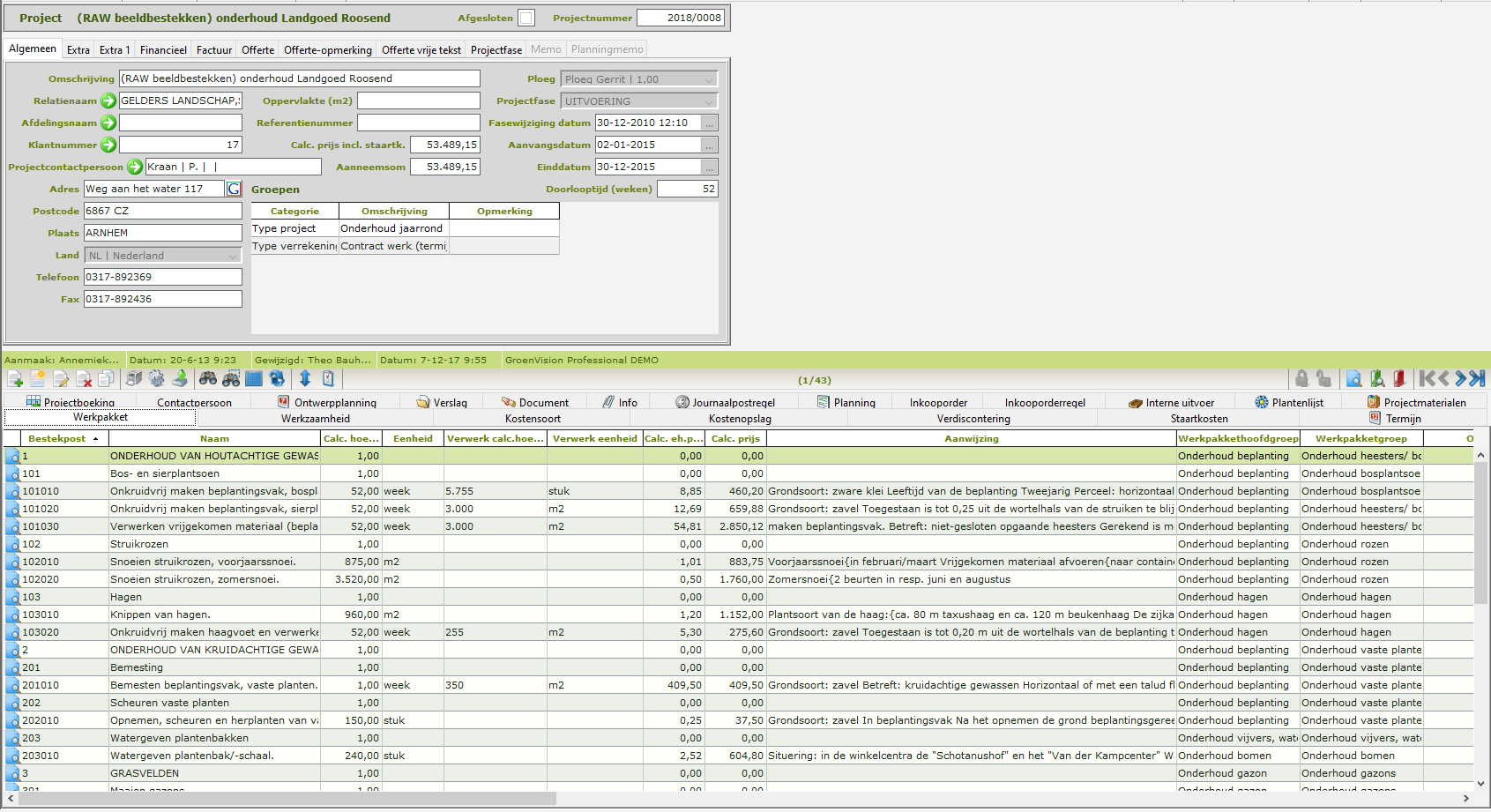
Task: Click the refresh icon in toolbar
Action: point(277,379)
